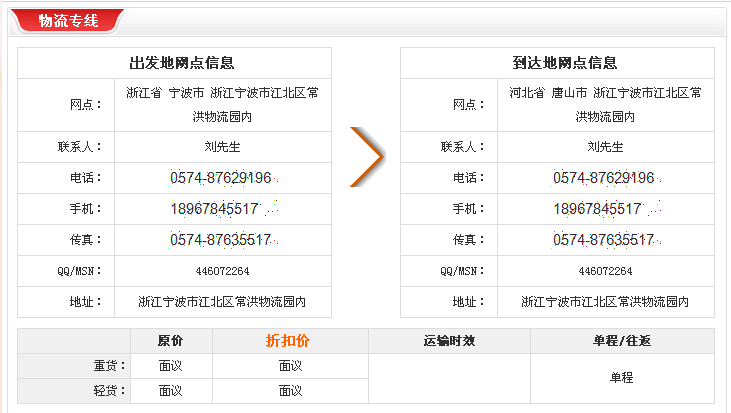This screenshot has height=413, width=731.
Task: Click QQ number 446072264 in arrival table
Action: 605,271
